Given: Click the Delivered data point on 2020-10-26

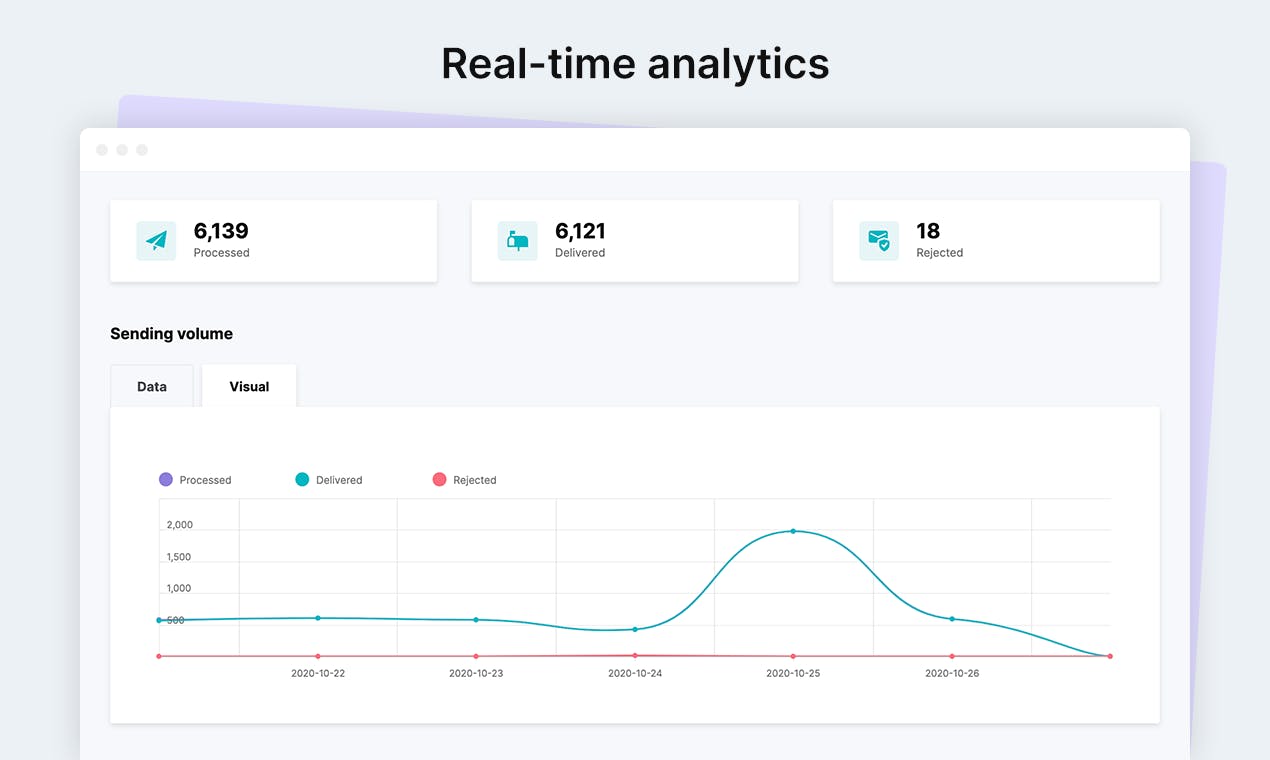Looking at the screenshot, I should pos(952,619).
